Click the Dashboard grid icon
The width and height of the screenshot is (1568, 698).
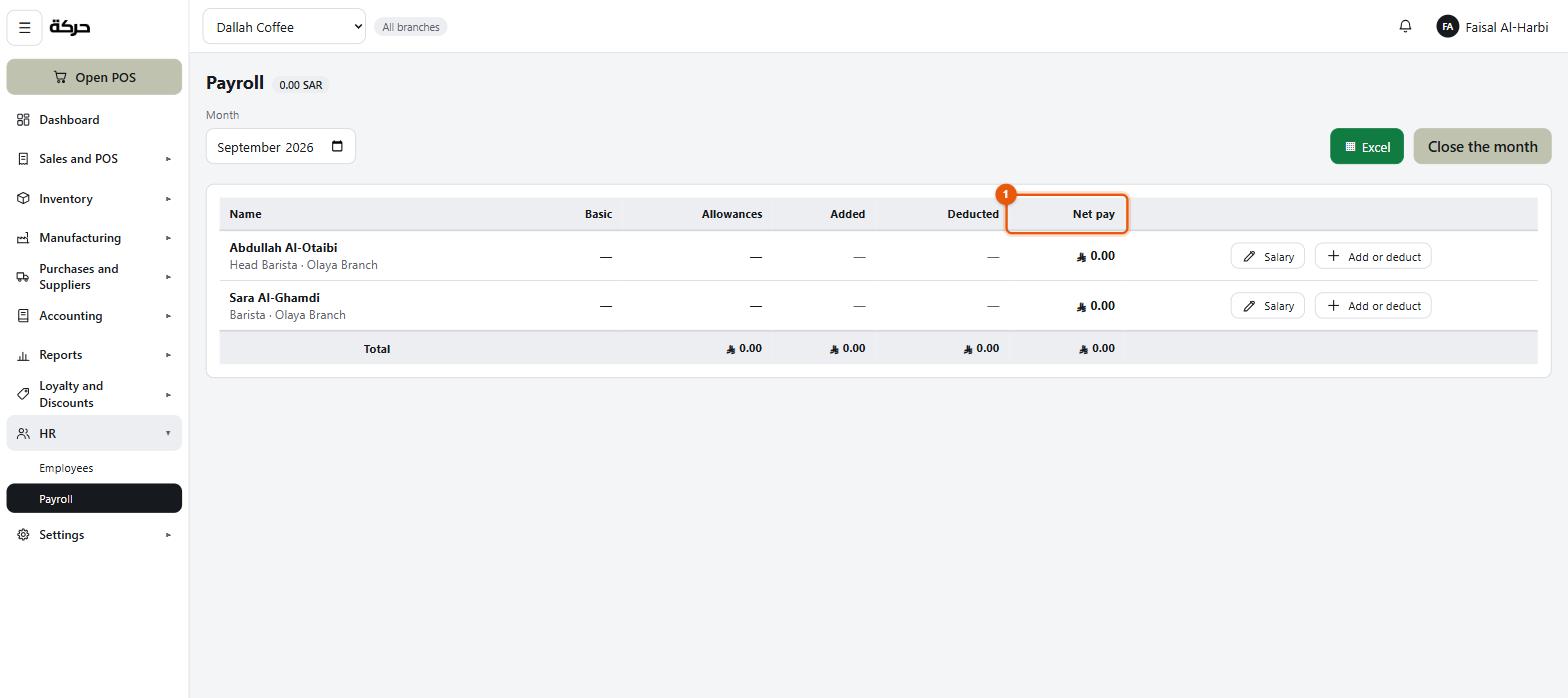(23, 120)
